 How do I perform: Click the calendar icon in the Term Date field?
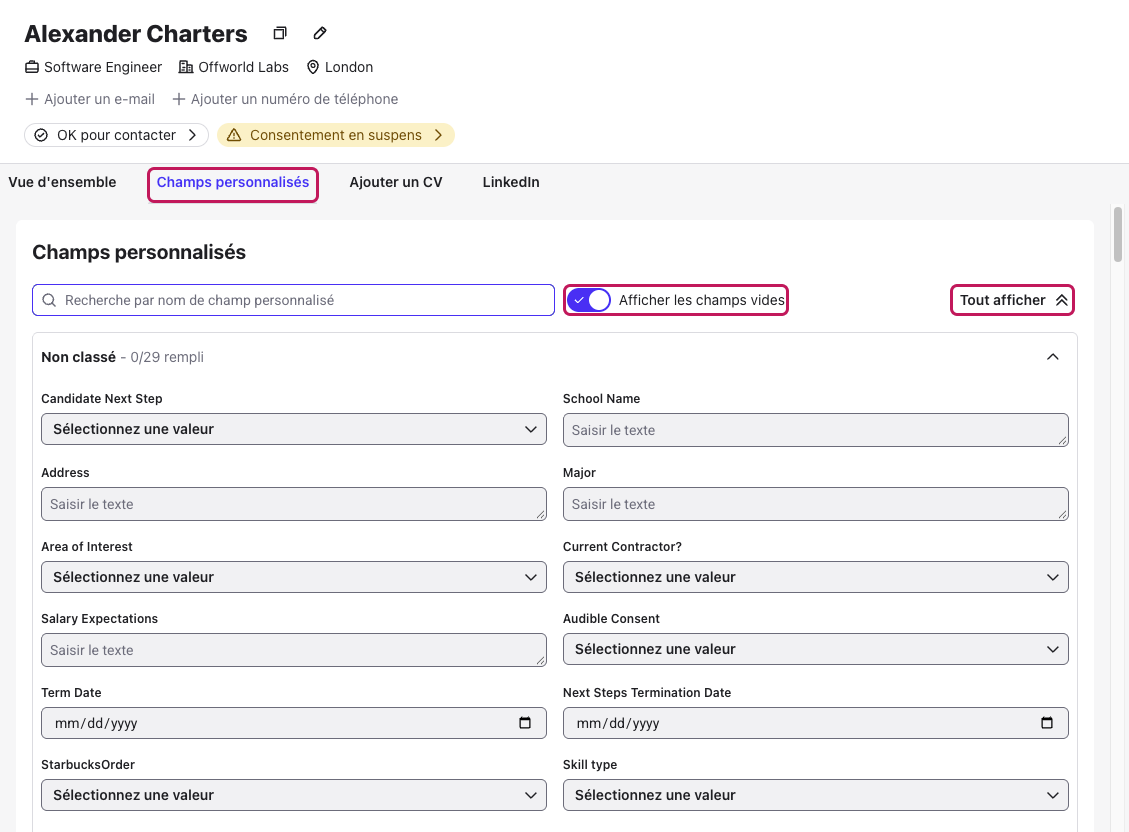[x=525, y=723]
